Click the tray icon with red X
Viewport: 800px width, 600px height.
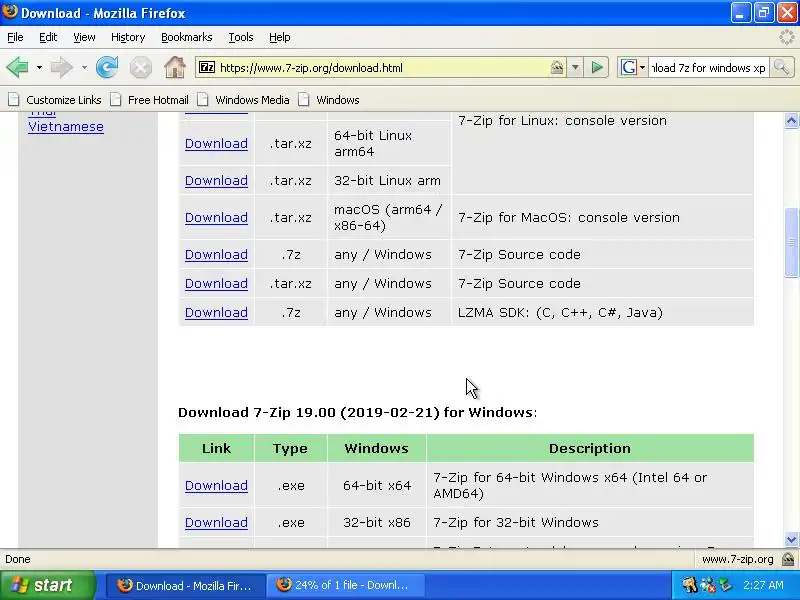click(x=708, y=585)
